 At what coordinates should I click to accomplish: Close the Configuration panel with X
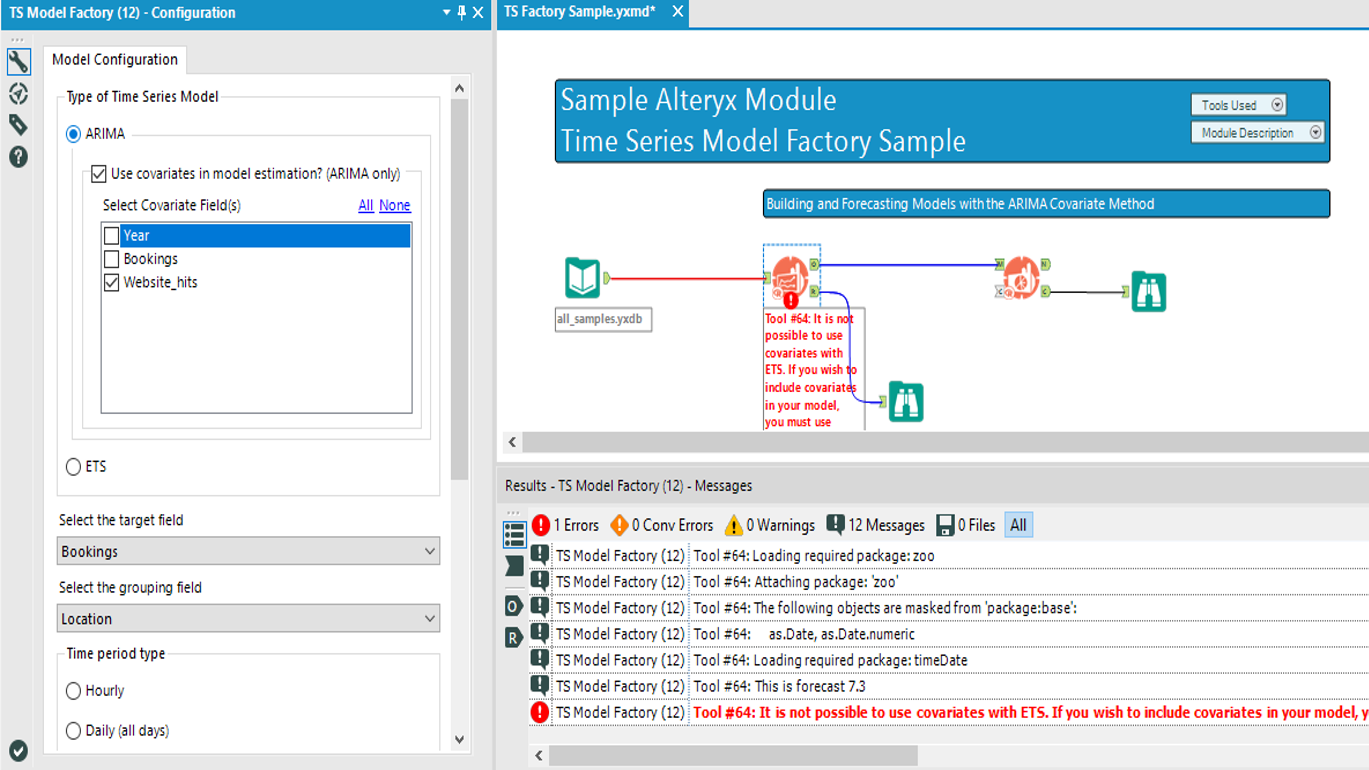tap(478, 13)
